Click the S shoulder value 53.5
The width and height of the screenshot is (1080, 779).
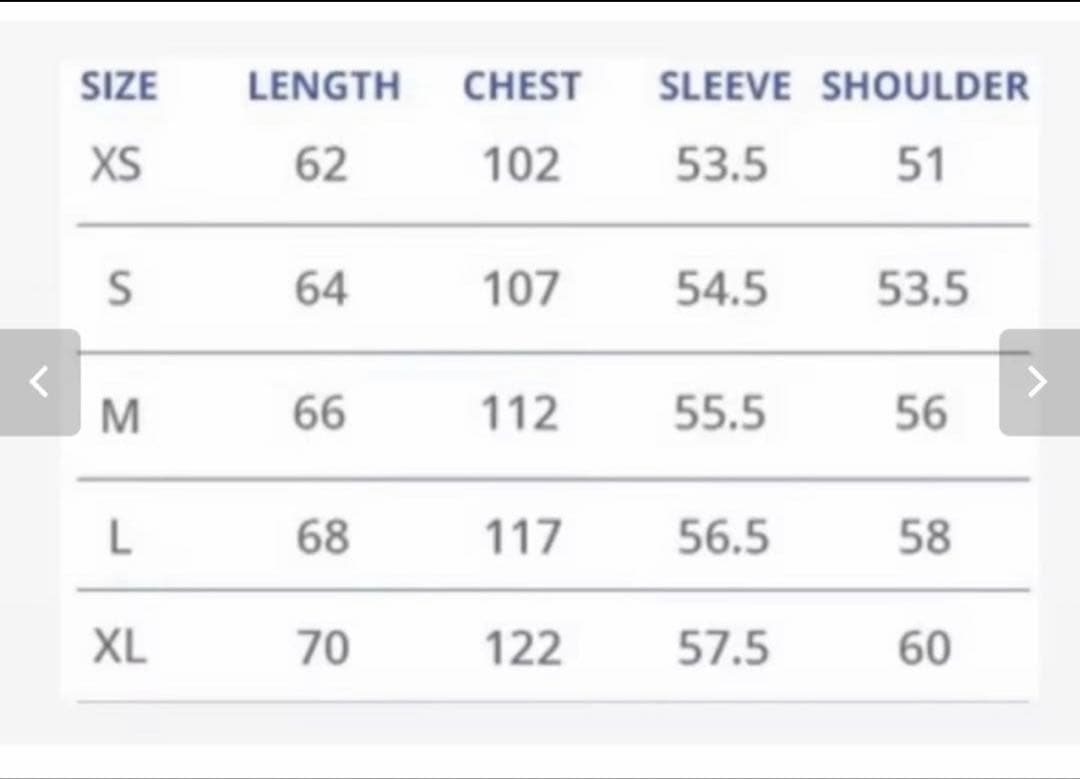pos(923,290)
